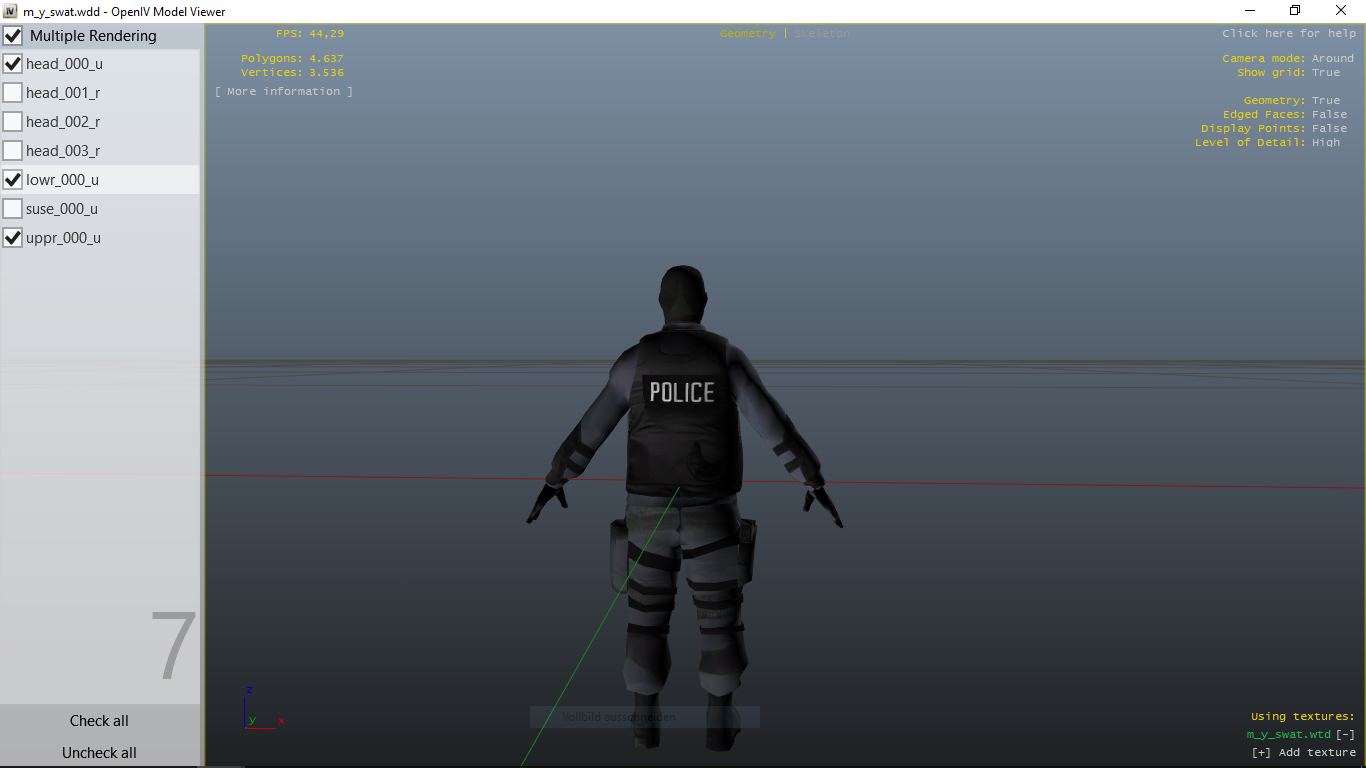Expand the More information section
The width and height of the screenshot is (1366, 768).
[284, 91]
